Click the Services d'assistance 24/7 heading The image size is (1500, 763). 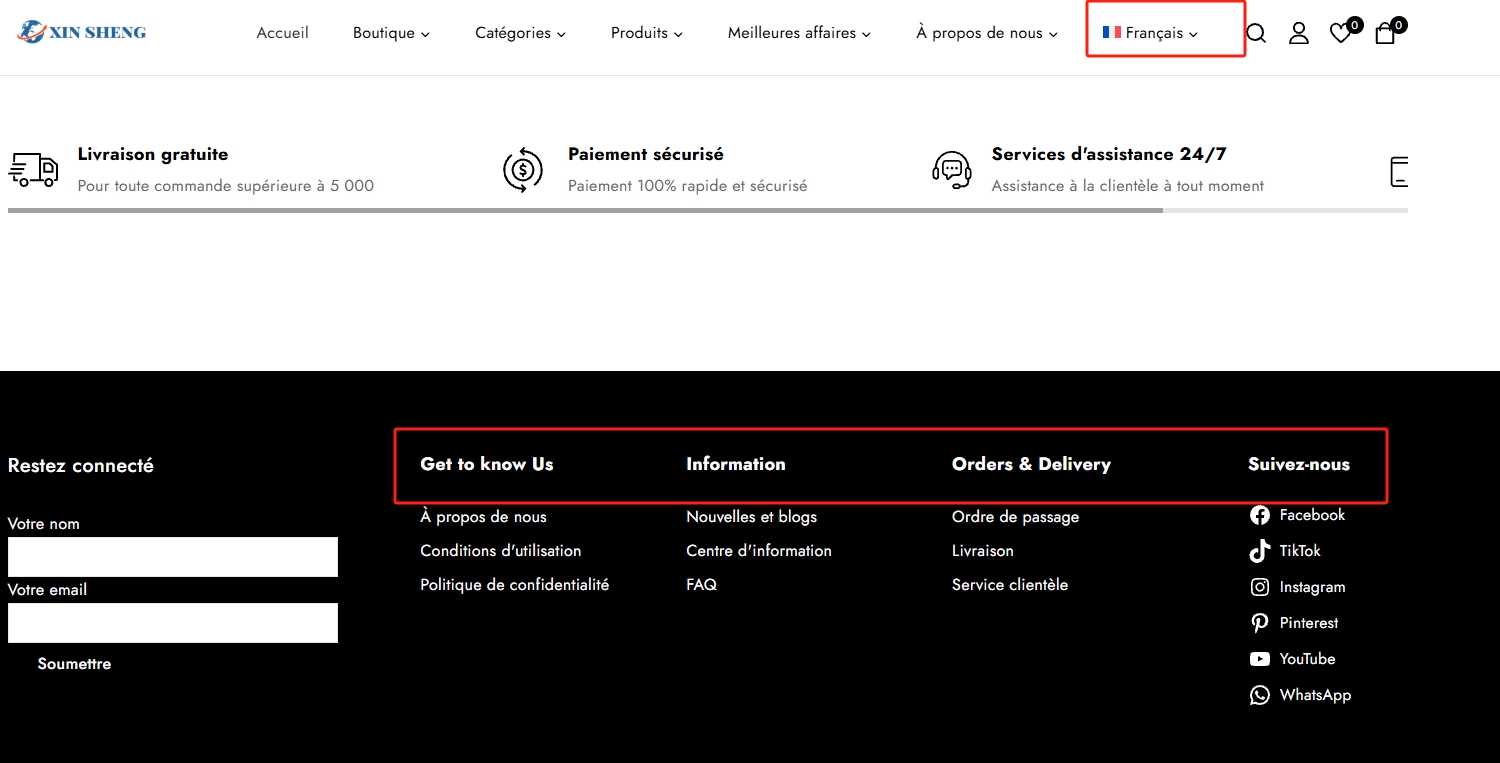tap(1109, 154)
